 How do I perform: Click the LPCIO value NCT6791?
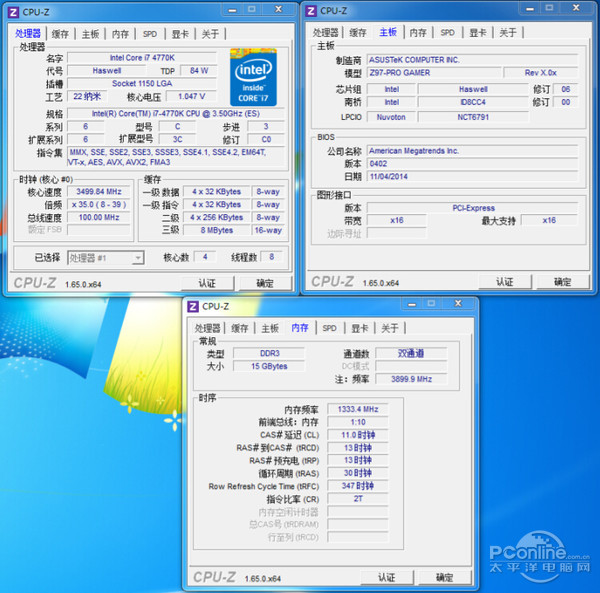coord(473,117)
